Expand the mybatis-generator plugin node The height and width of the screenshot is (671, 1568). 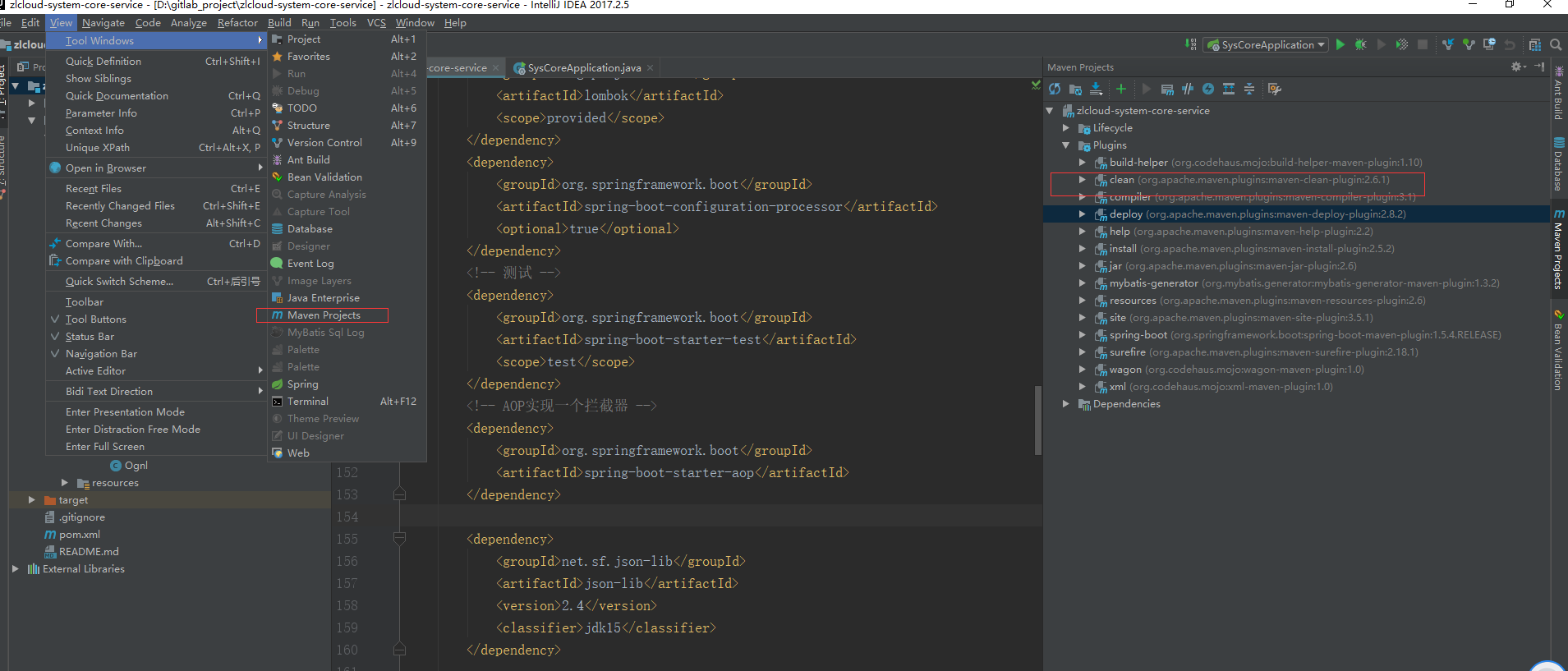[1083, 283]
